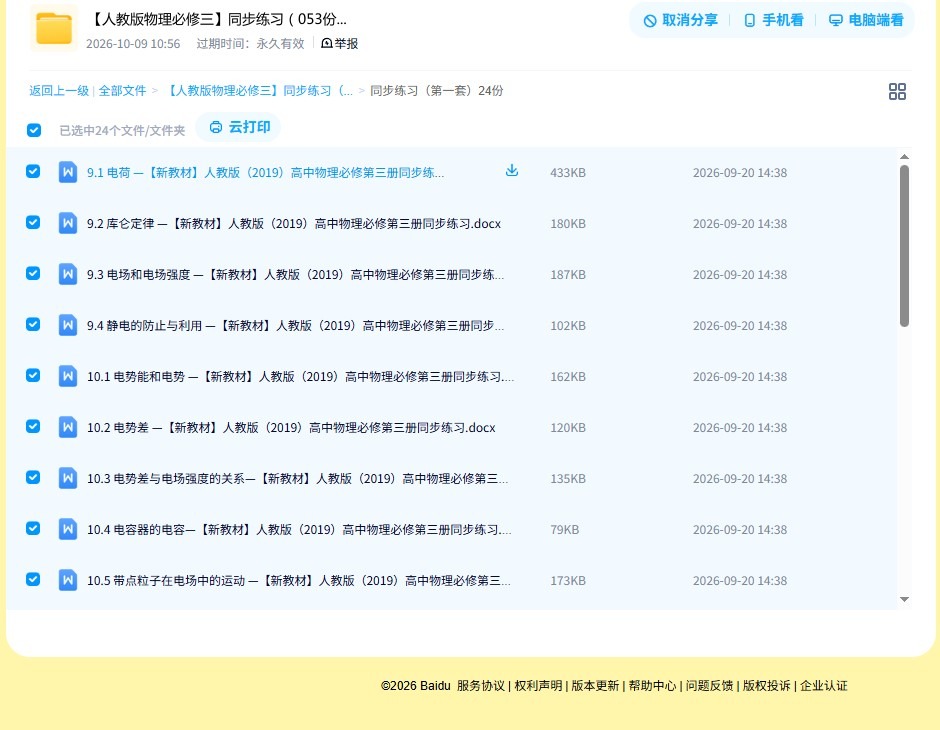Open the 权利声明 footer link
The image size is (940, 730).
click(x=538, y=686)
